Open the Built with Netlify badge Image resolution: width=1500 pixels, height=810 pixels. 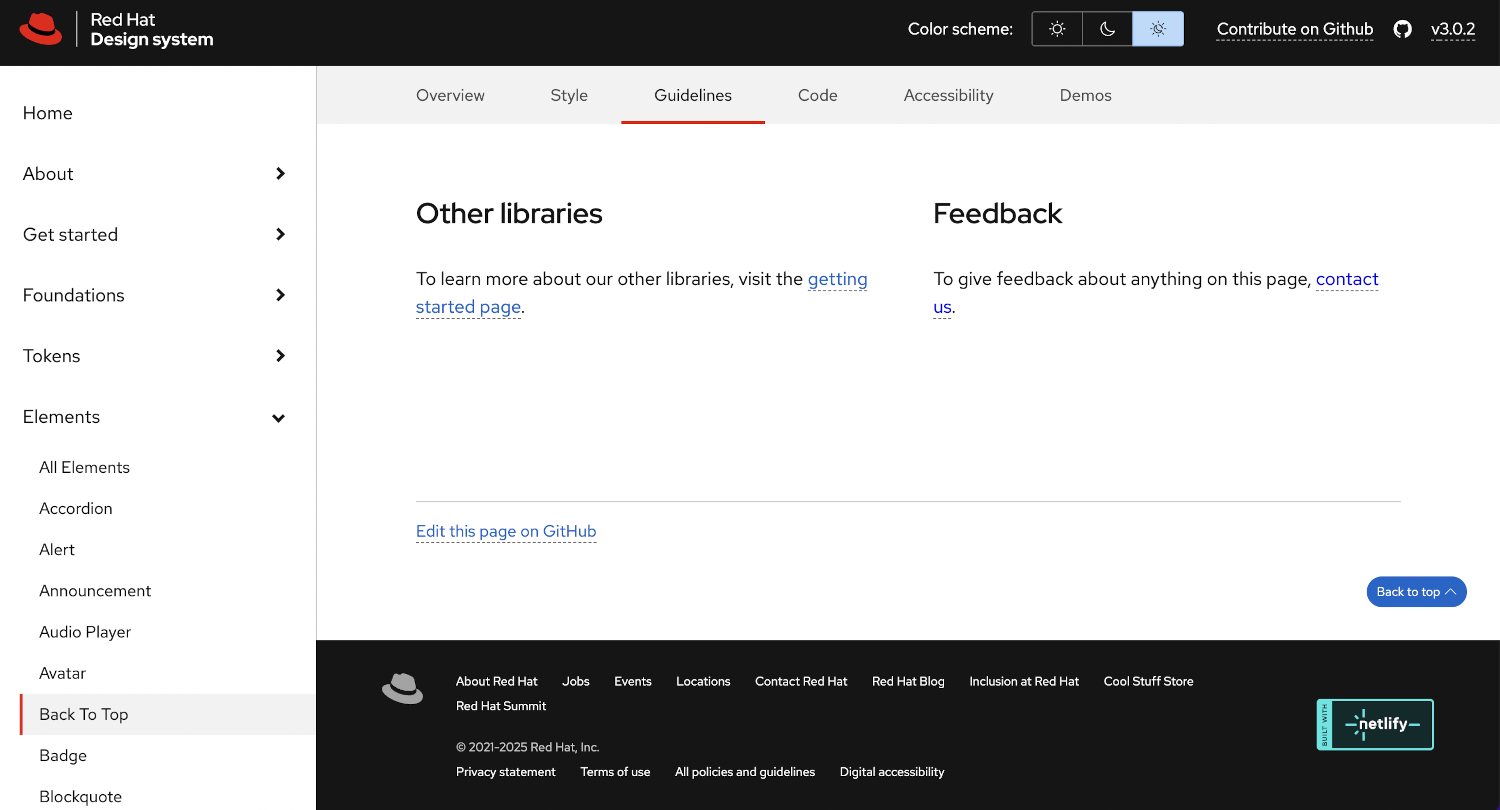coord(1375,724)
